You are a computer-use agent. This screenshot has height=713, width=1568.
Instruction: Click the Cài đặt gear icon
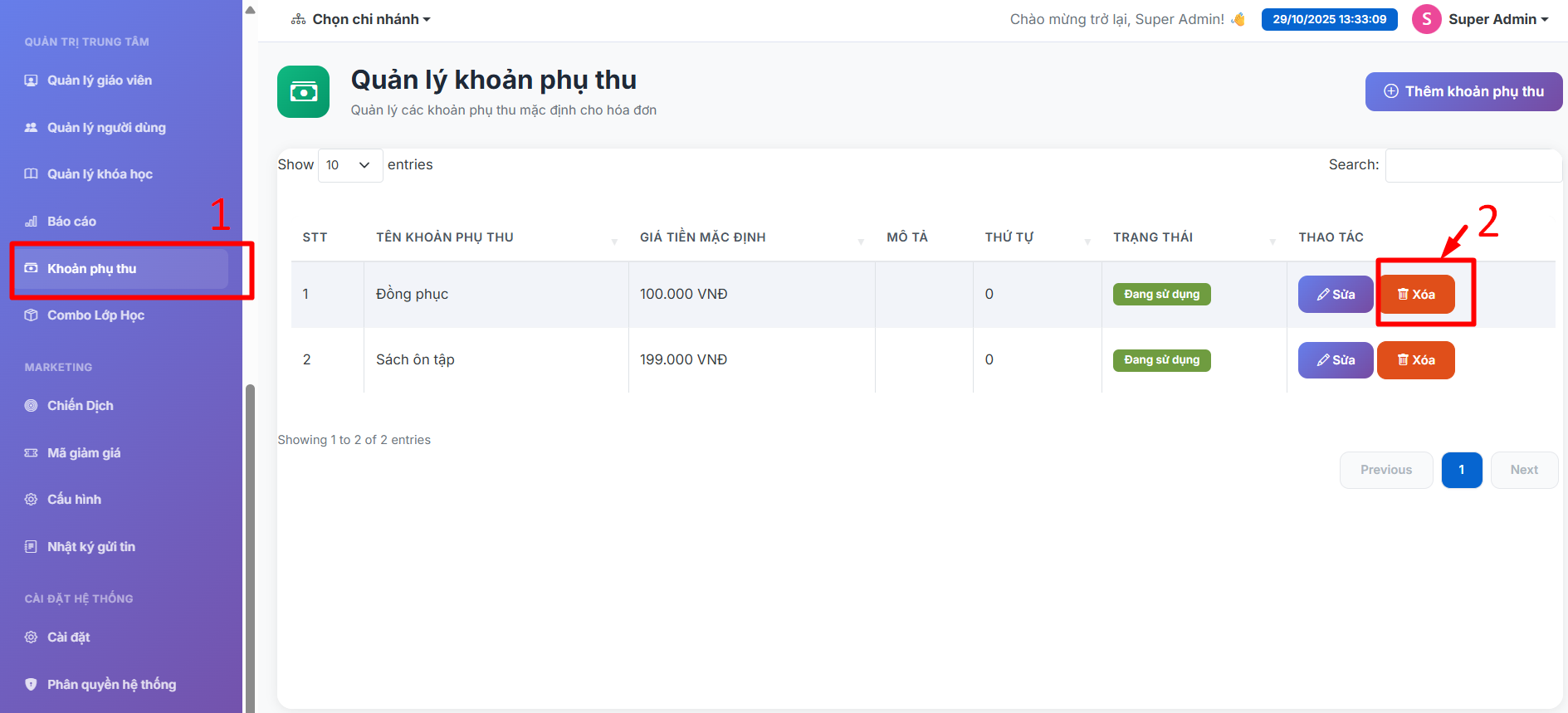[x=32, y=637]
